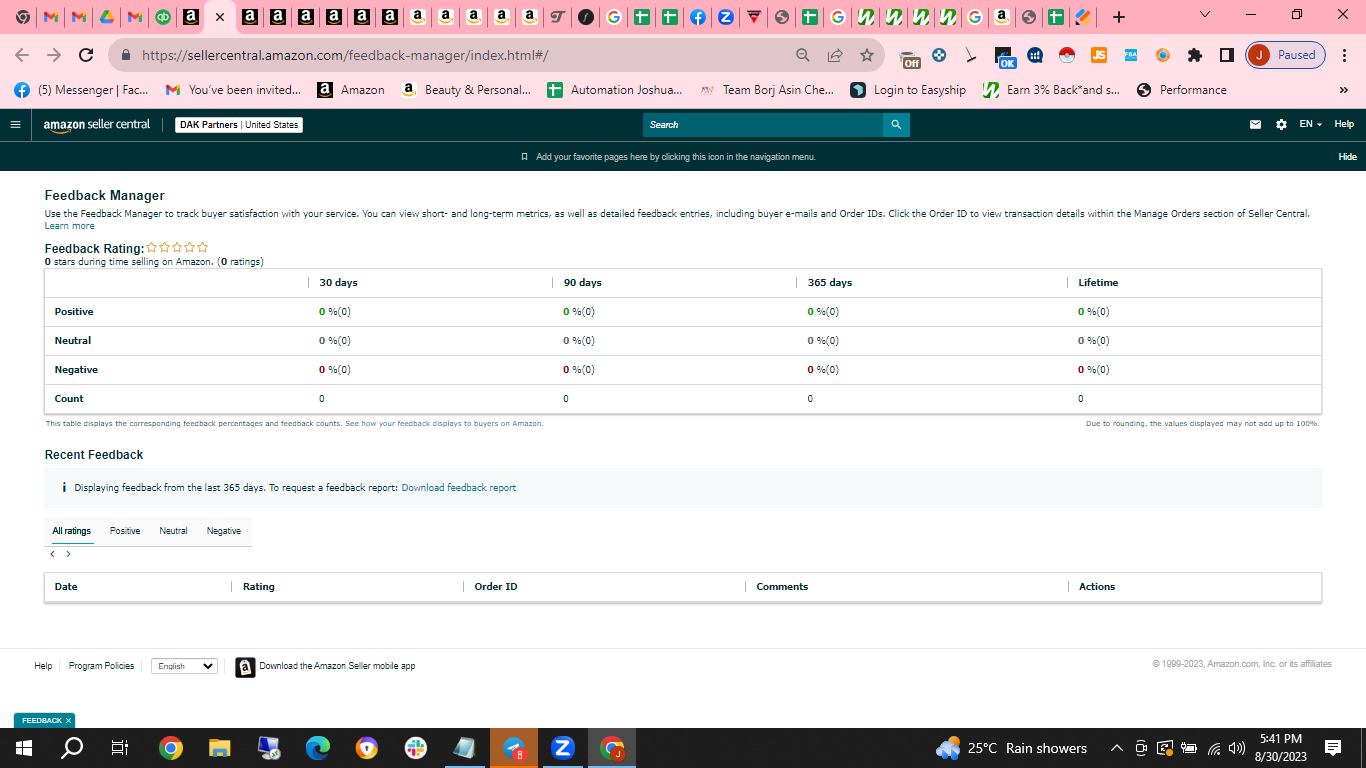The width and height of the screenshot is (1366, 768).
Task: Click the search magnifier button in Seller Central
Action: point(896,125)
